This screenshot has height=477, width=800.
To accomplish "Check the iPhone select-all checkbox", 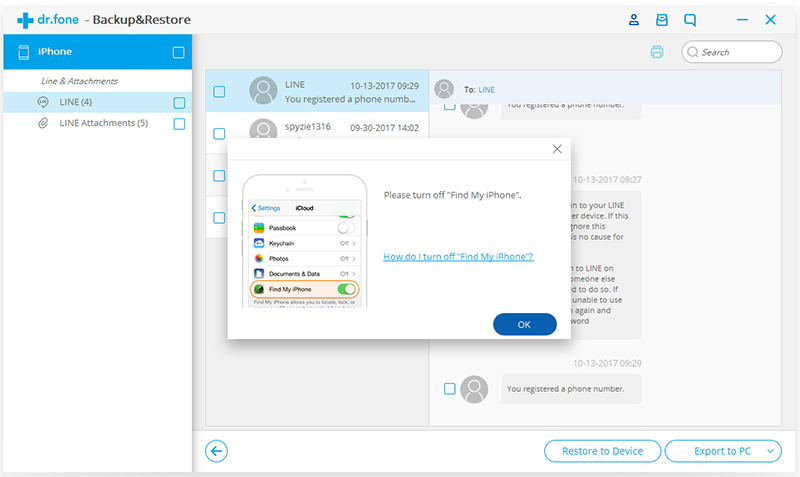I will click(179, 53).
